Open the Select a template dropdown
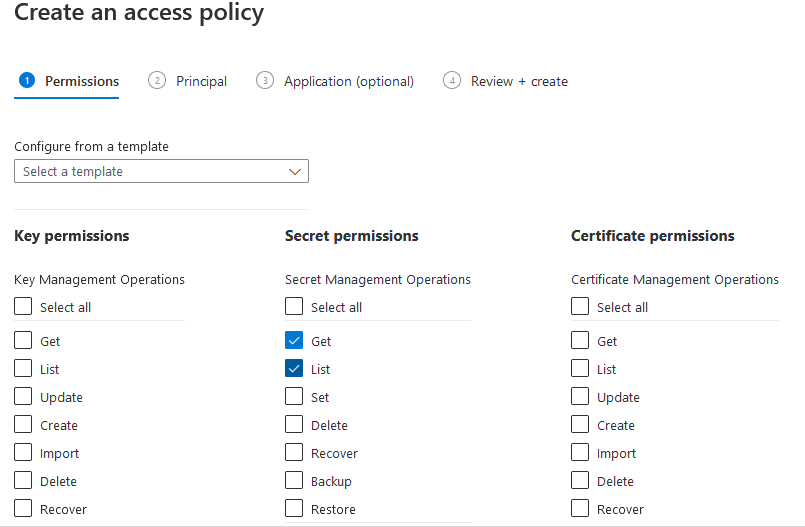This screenshot has height=527, width=805. [x=161, y=171]
